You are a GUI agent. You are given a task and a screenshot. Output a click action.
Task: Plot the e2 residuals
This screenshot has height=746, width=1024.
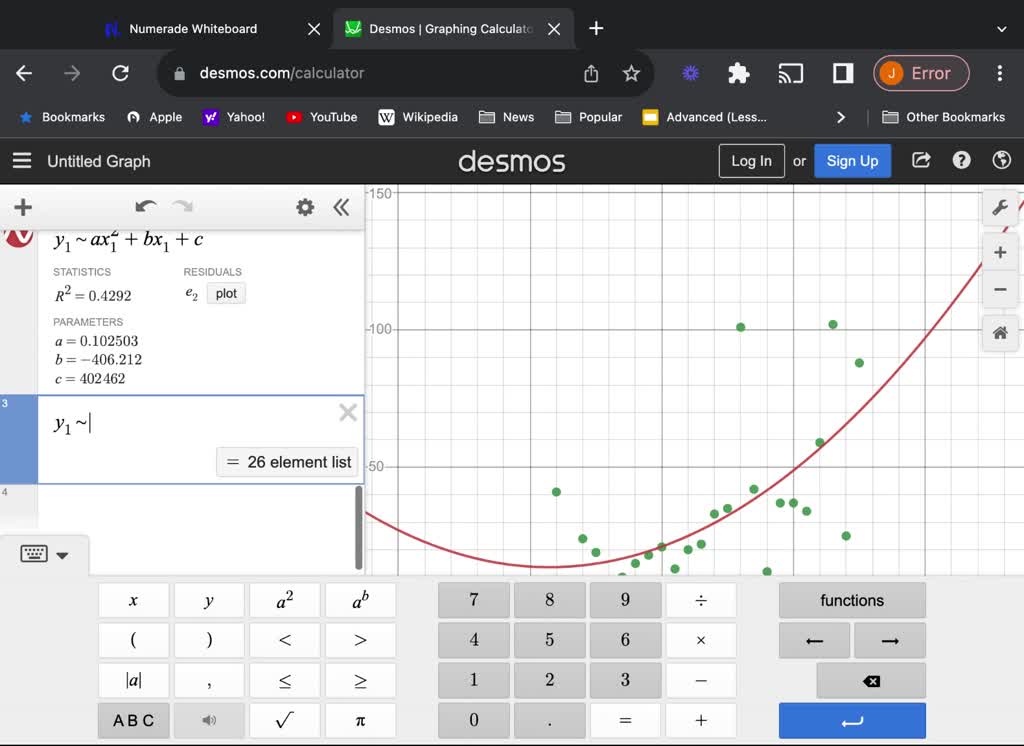[x=226, y=293]
